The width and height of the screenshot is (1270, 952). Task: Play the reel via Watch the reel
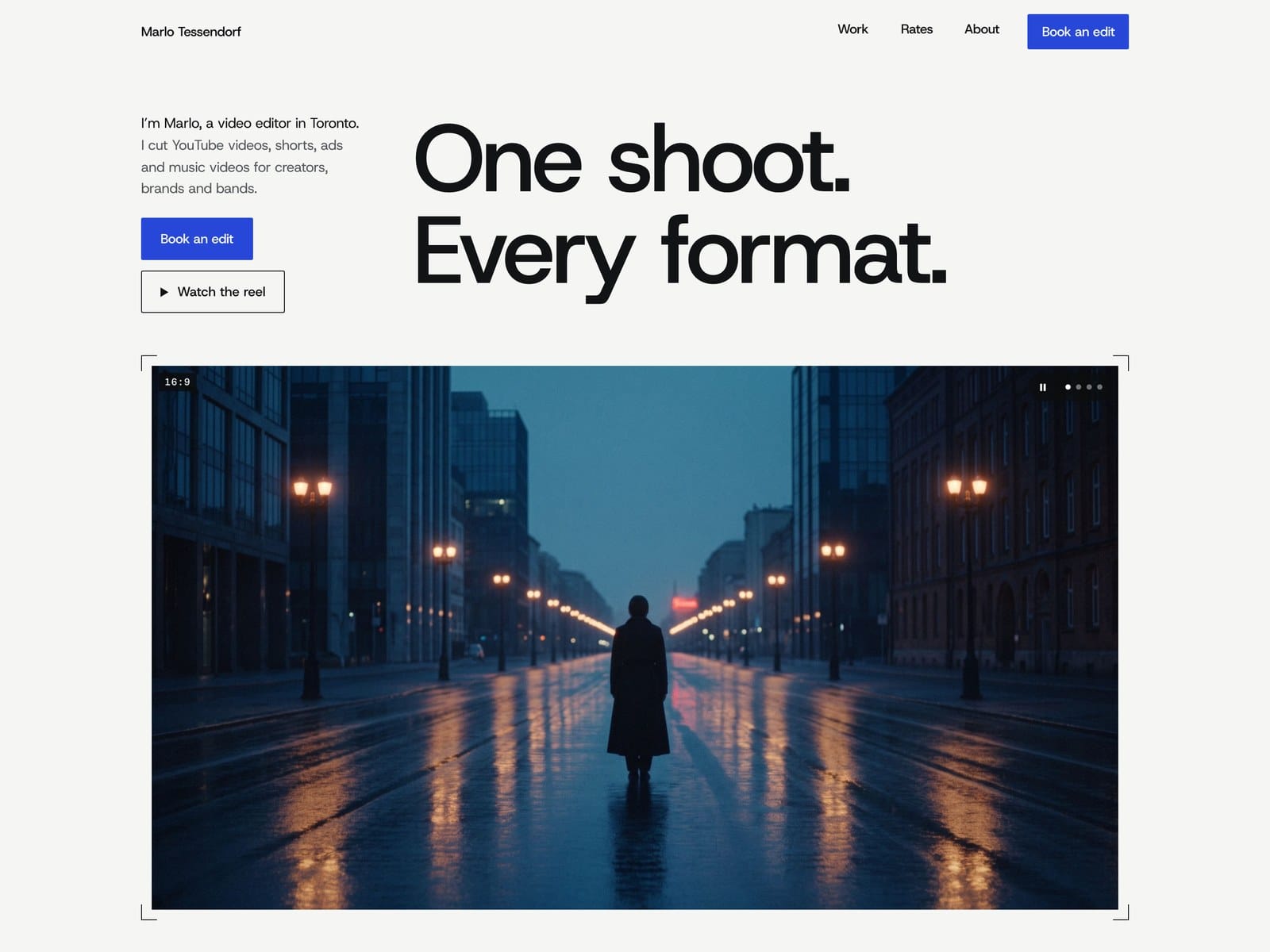[x=213, y=292]
